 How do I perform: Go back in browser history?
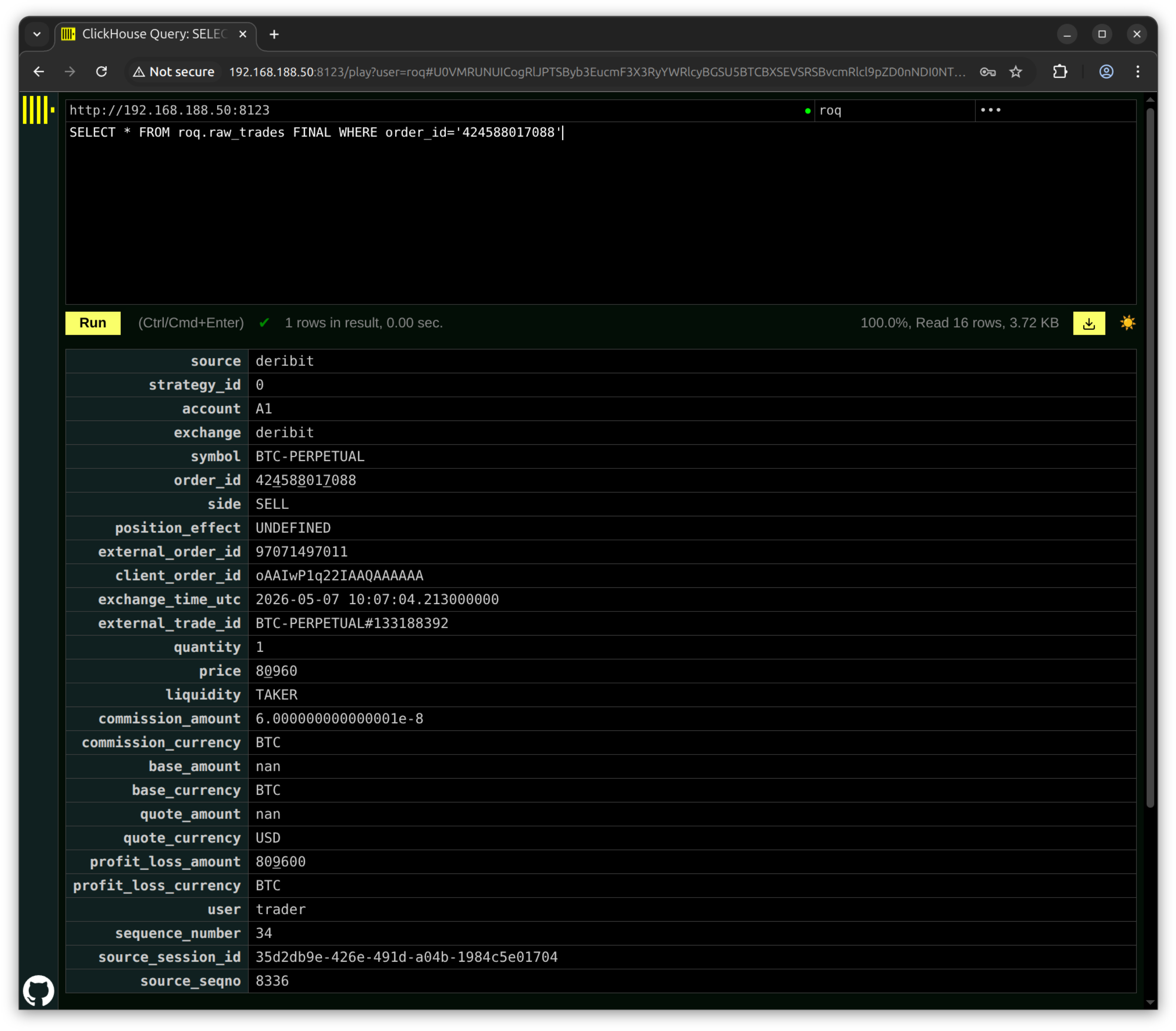pos(39,72)
